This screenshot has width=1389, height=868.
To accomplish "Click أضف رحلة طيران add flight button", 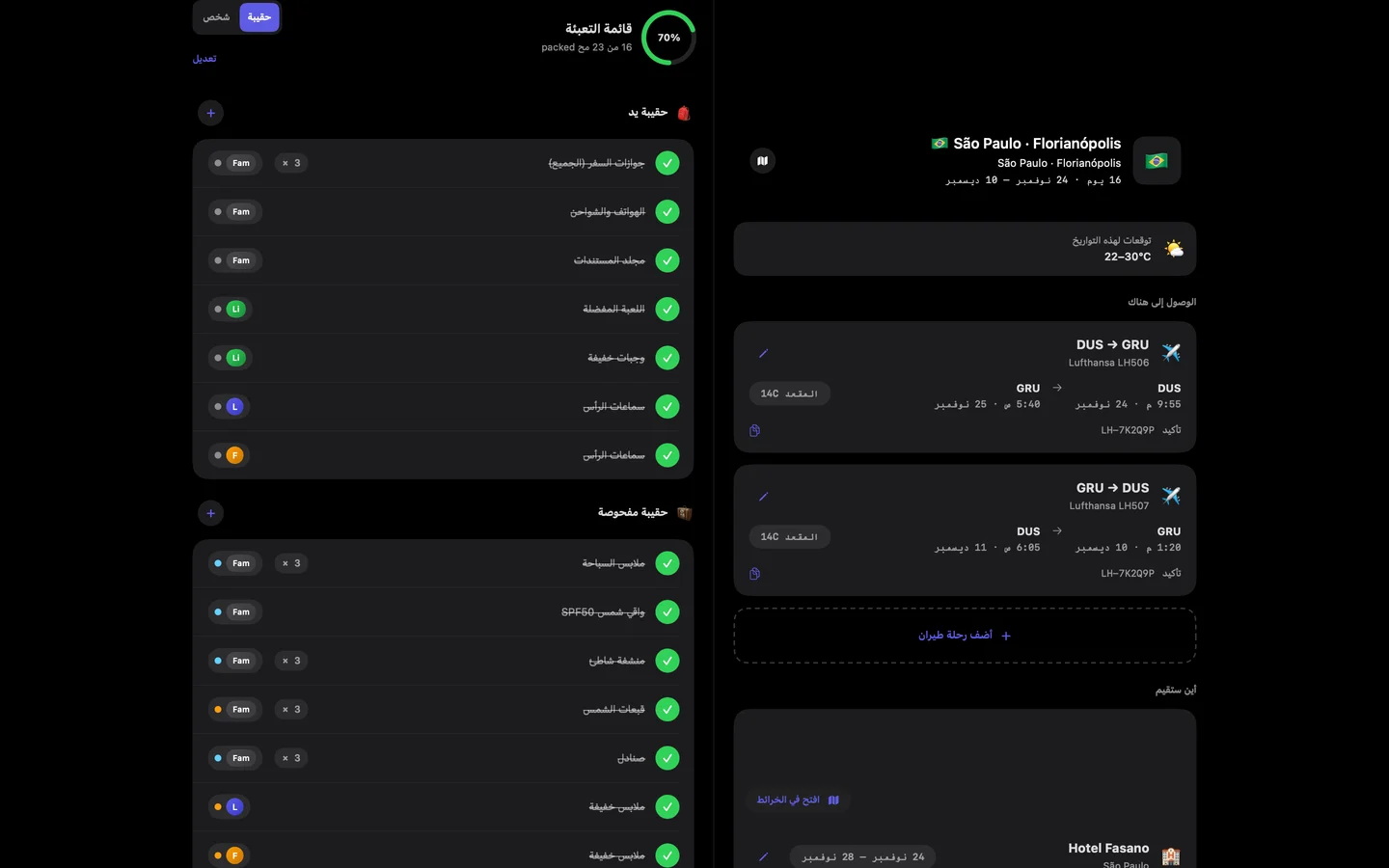I will pos(965,636).
